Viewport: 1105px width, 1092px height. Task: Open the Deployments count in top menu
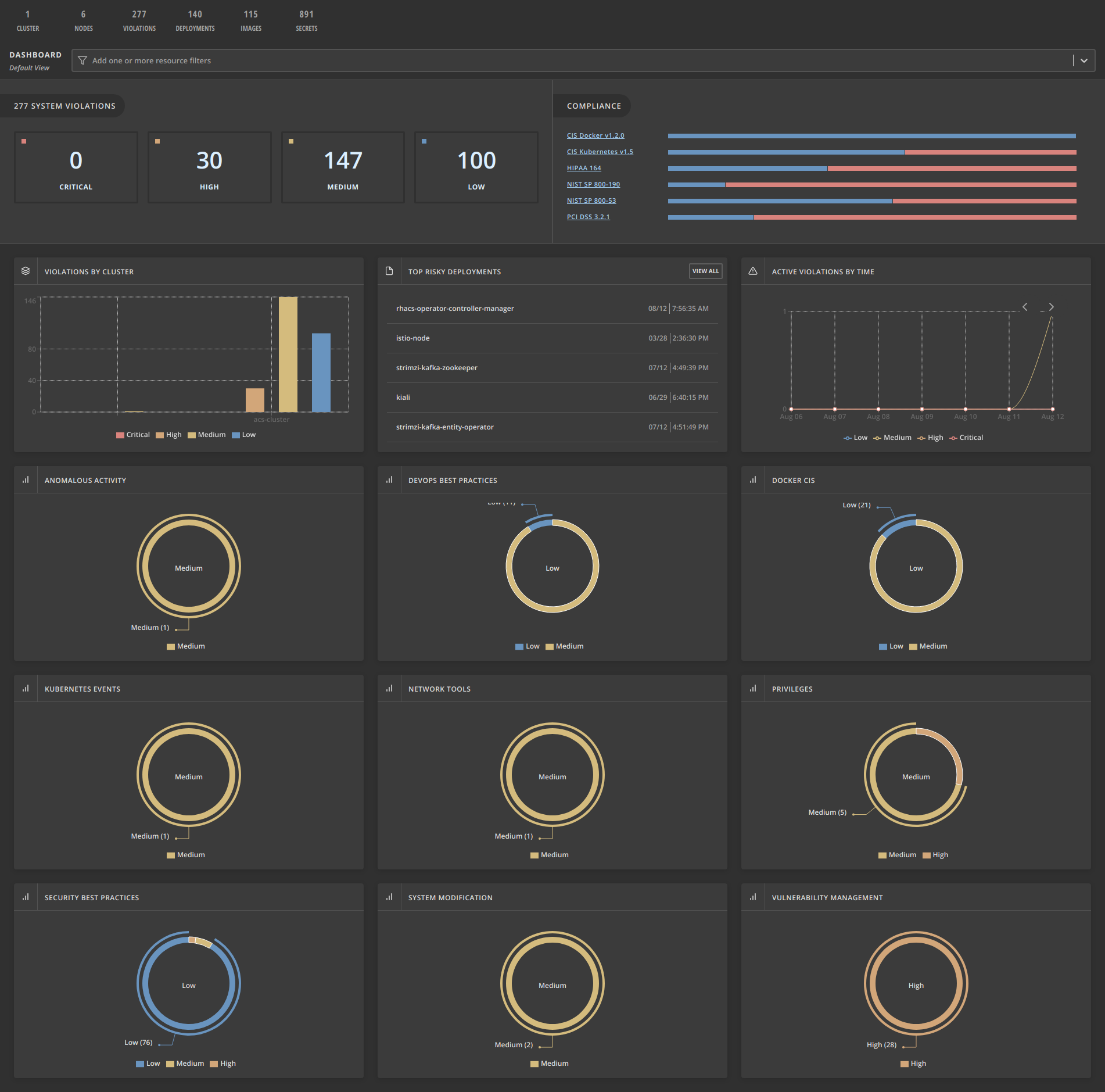click(195, 20)
